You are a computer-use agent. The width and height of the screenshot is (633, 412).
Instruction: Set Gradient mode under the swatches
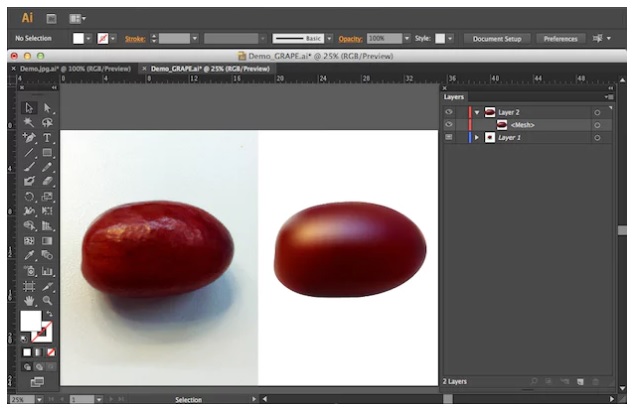[39, 352]
